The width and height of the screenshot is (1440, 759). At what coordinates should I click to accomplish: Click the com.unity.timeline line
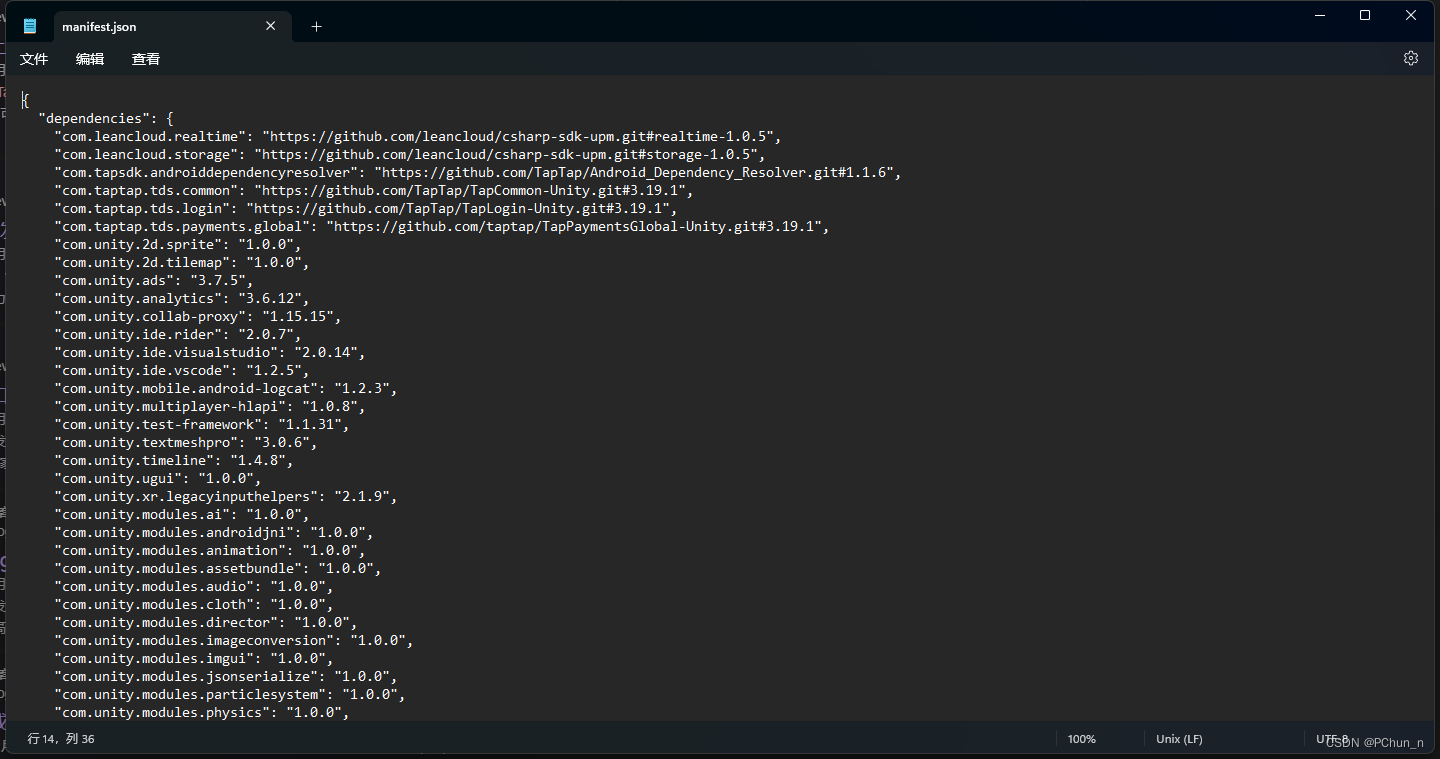click(174, 460)
